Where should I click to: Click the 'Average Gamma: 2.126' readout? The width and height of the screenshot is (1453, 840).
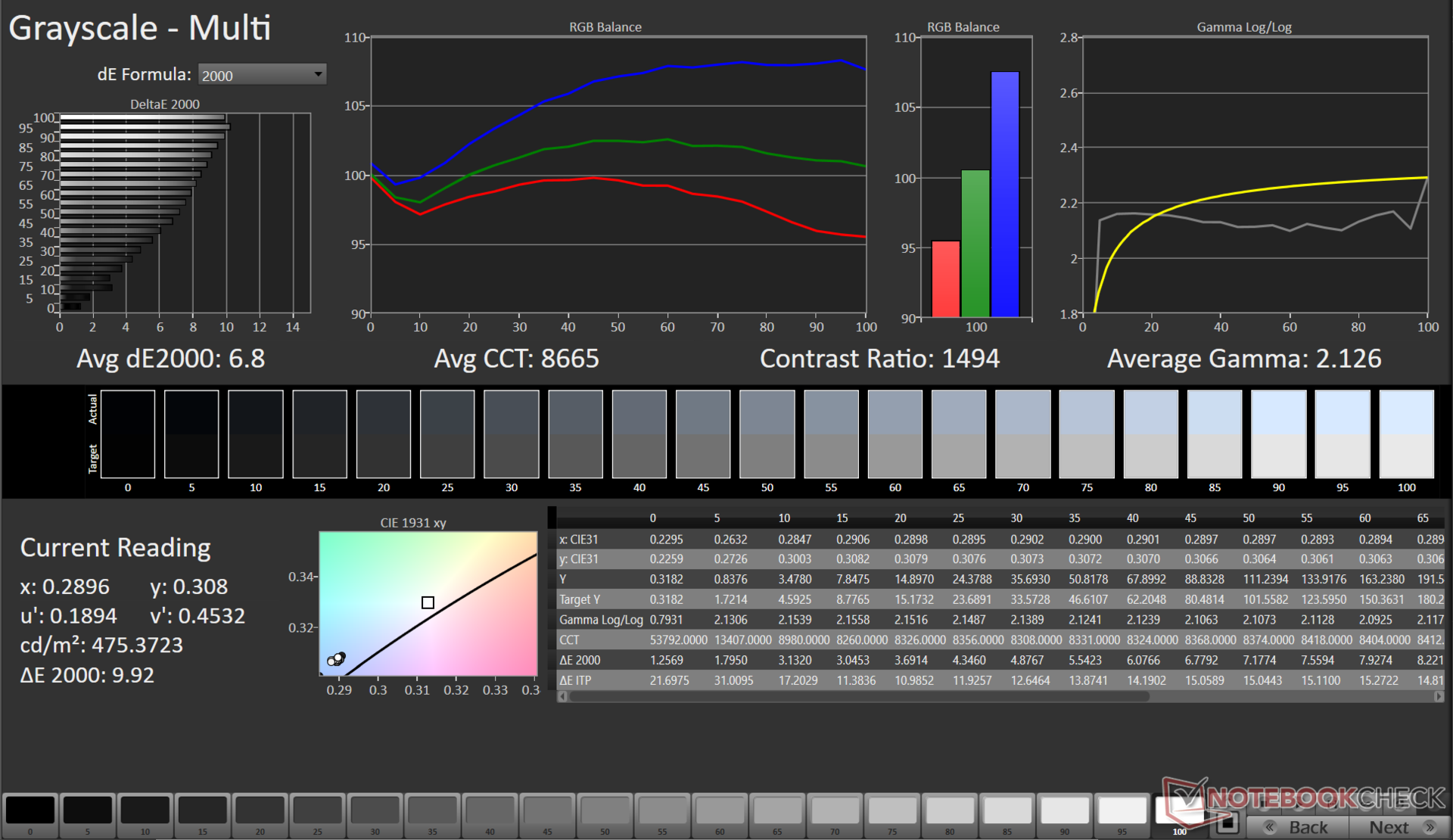tap(1244, 358)
